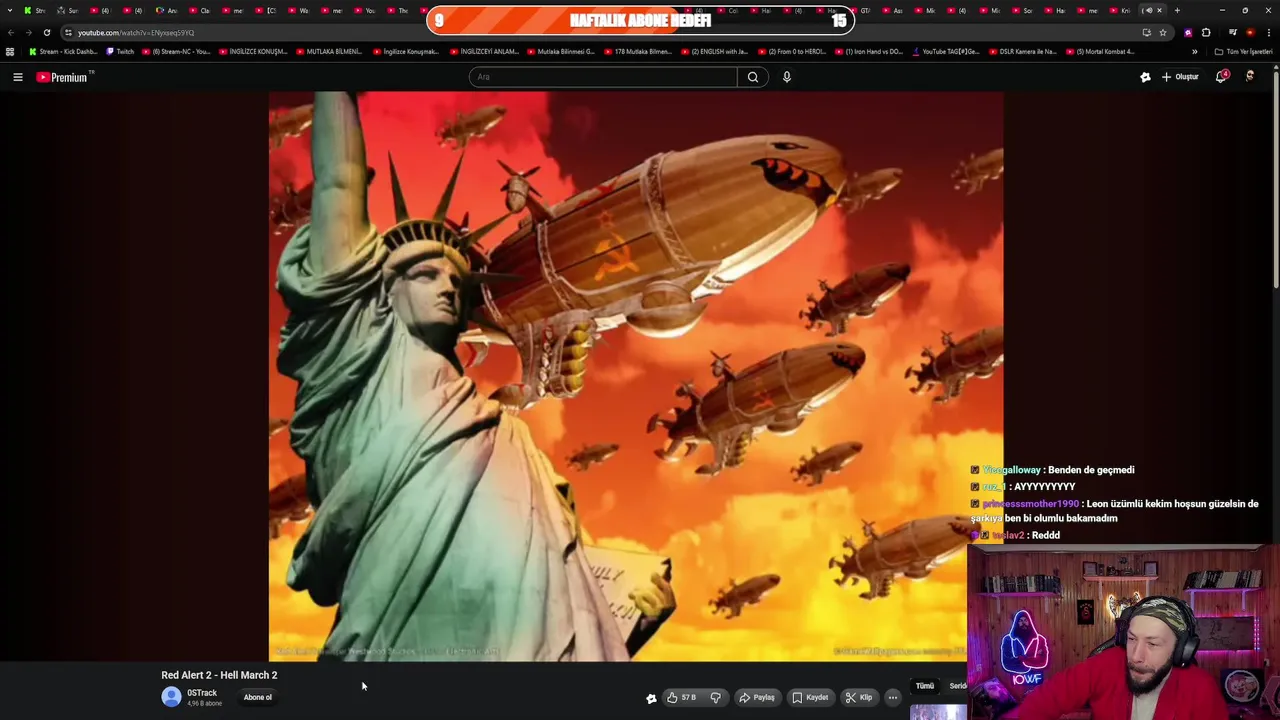Open the Twitch bookmark
This screenshot has height=720, width=1280.
coord(120,51)
